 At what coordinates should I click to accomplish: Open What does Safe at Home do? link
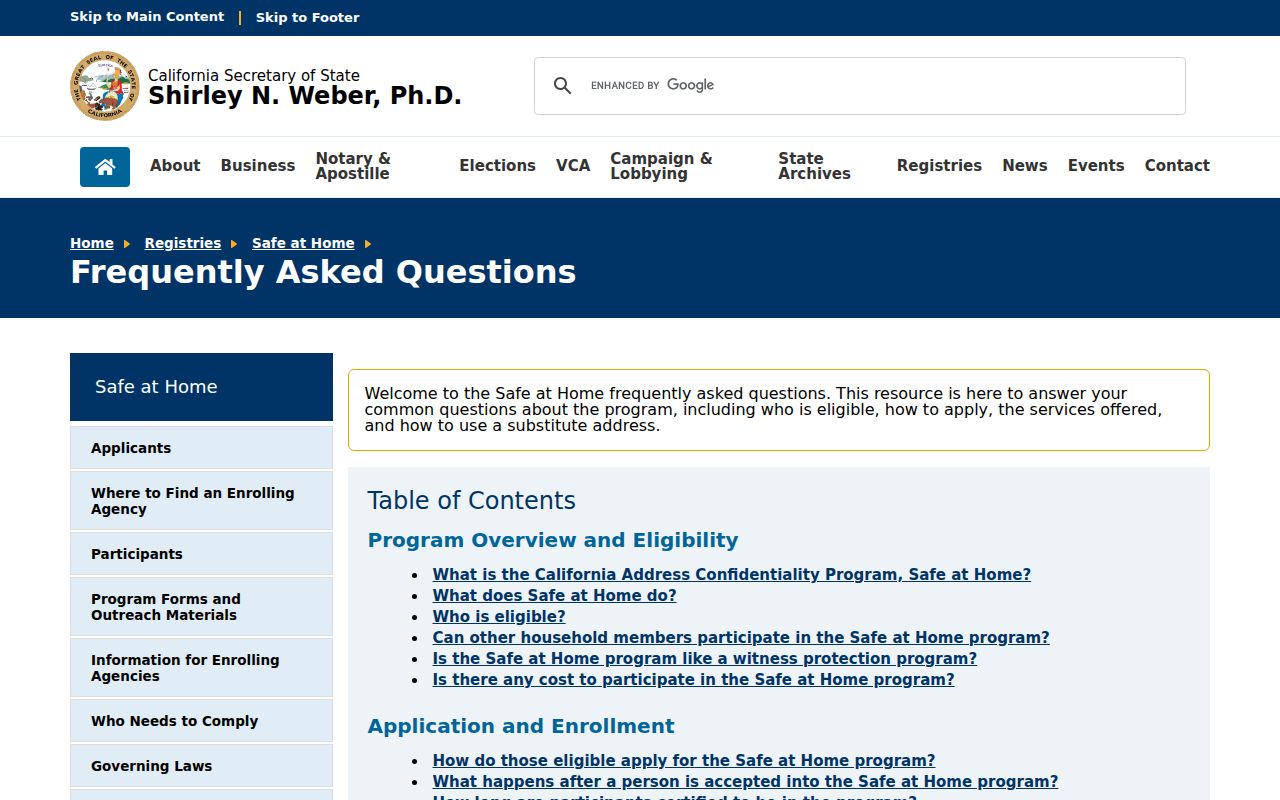tap(554, 595)
